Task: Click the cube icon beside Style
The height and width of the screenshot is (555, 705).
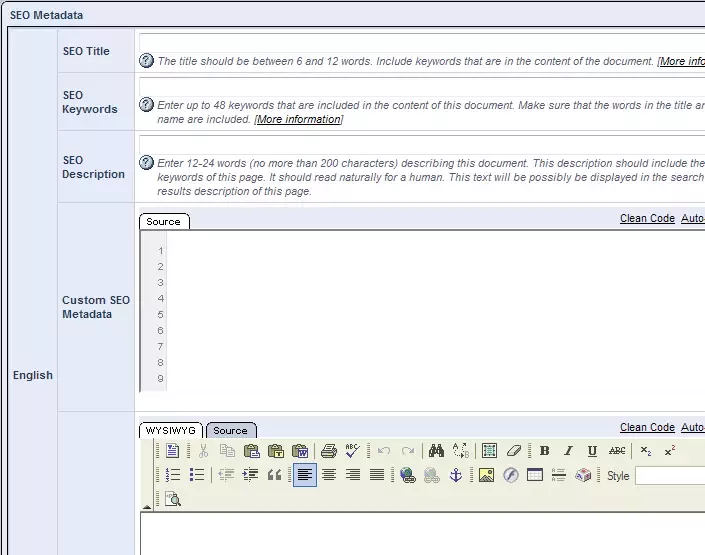Action: pyautogui.click(x=583, y=475)
